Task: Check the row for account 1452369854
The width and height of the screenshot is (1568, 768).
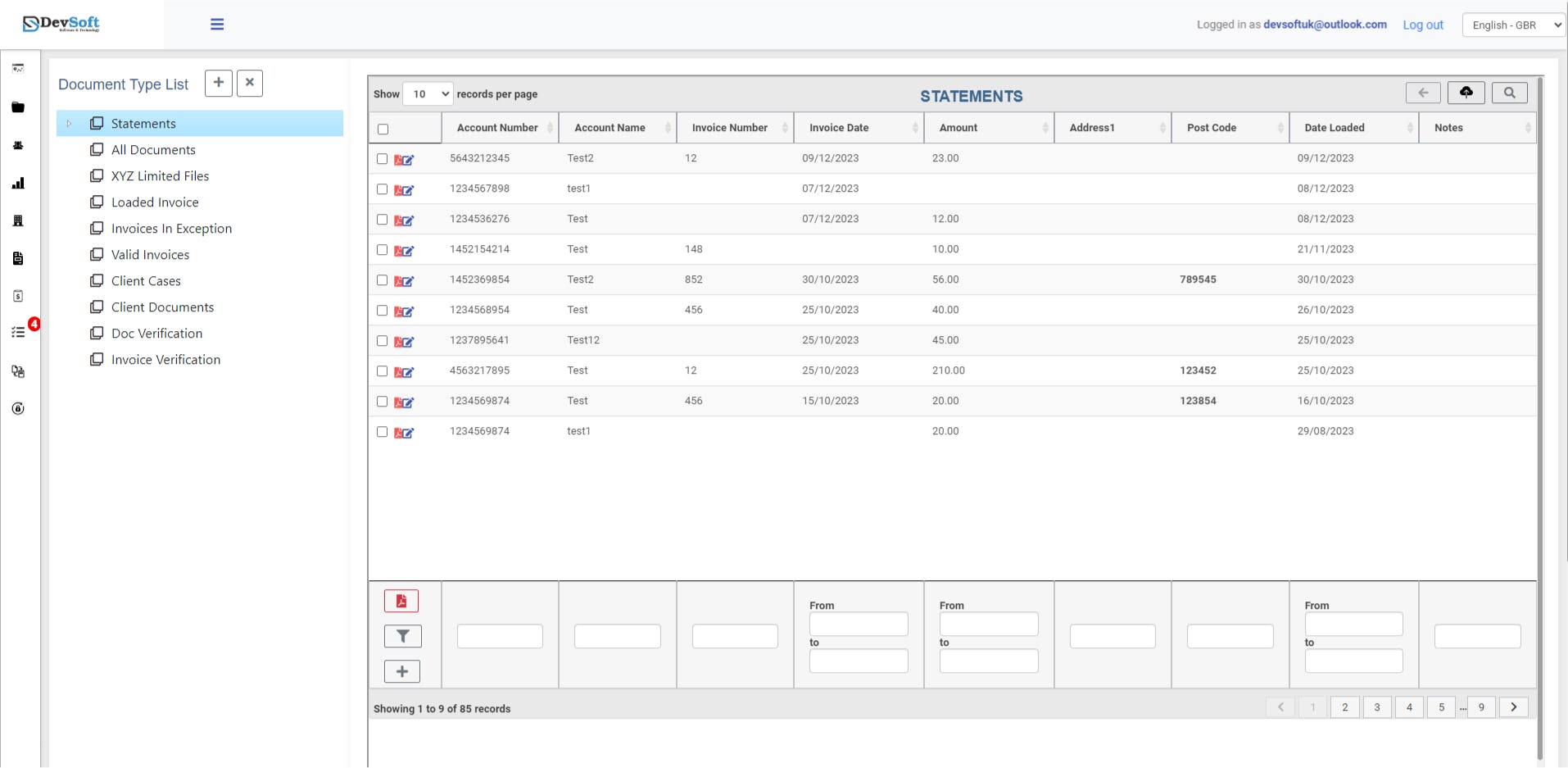Action: click(x=383, y=280)
